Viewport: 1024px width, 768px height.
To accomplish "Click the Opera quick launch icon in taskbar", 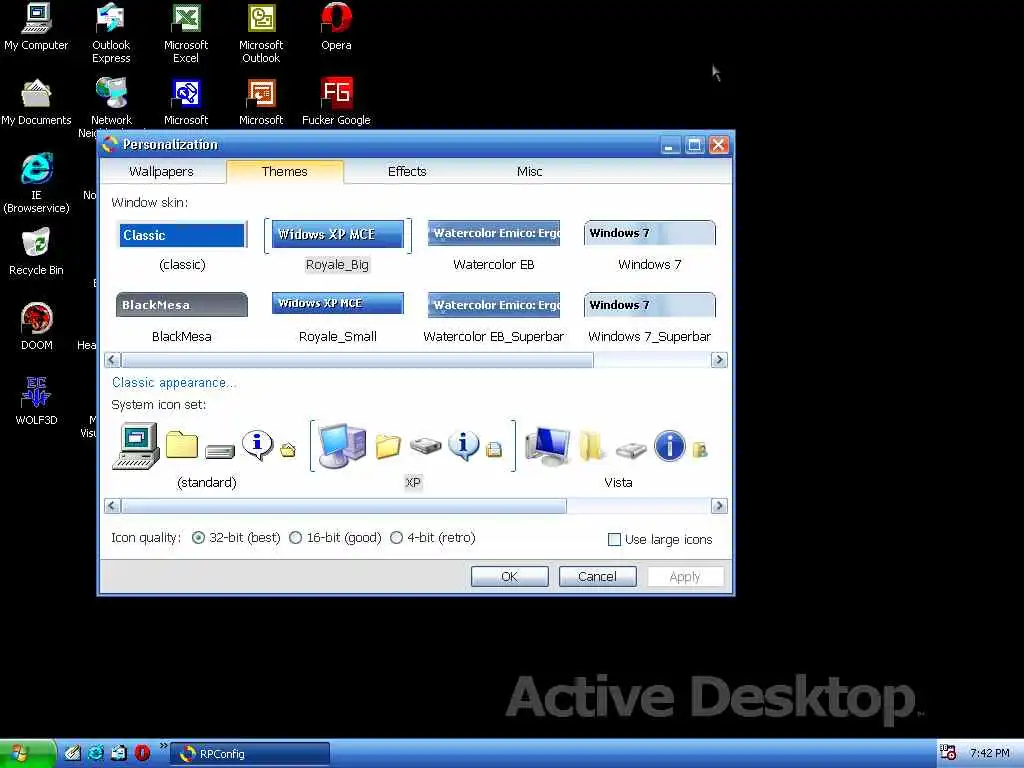I will pyautogui.click(x=142, y=753).
